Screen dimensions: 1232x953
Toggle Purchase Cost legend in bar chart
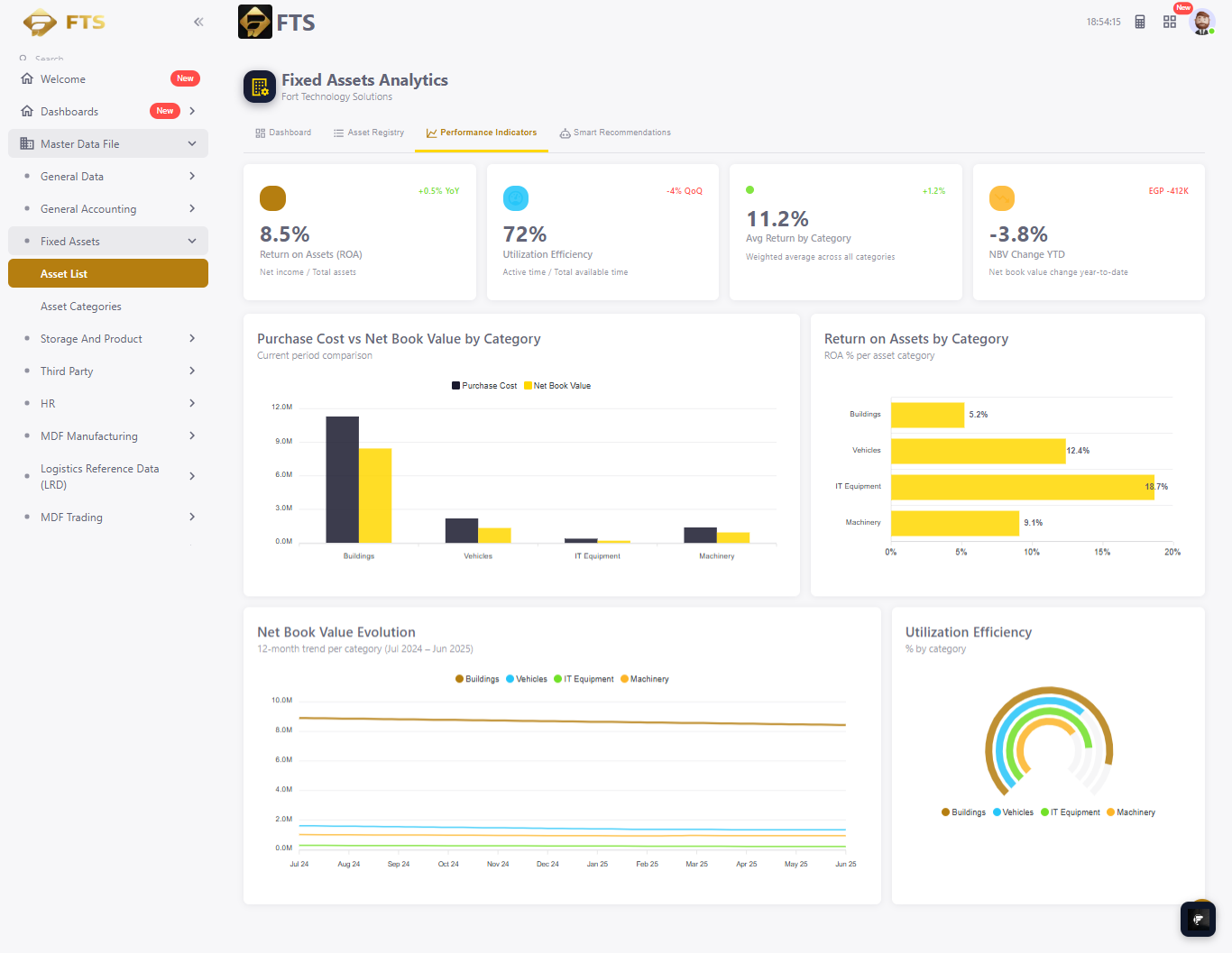pyautogui.click(x=484, y=386)
